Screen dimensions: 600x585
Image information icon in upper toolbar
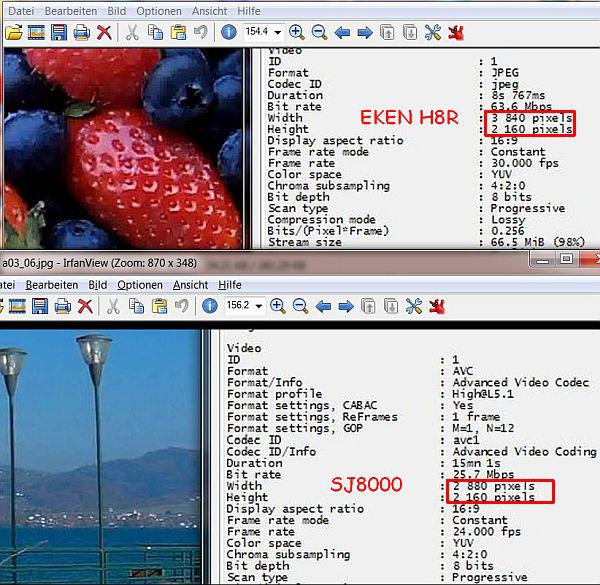click(229, 32)
